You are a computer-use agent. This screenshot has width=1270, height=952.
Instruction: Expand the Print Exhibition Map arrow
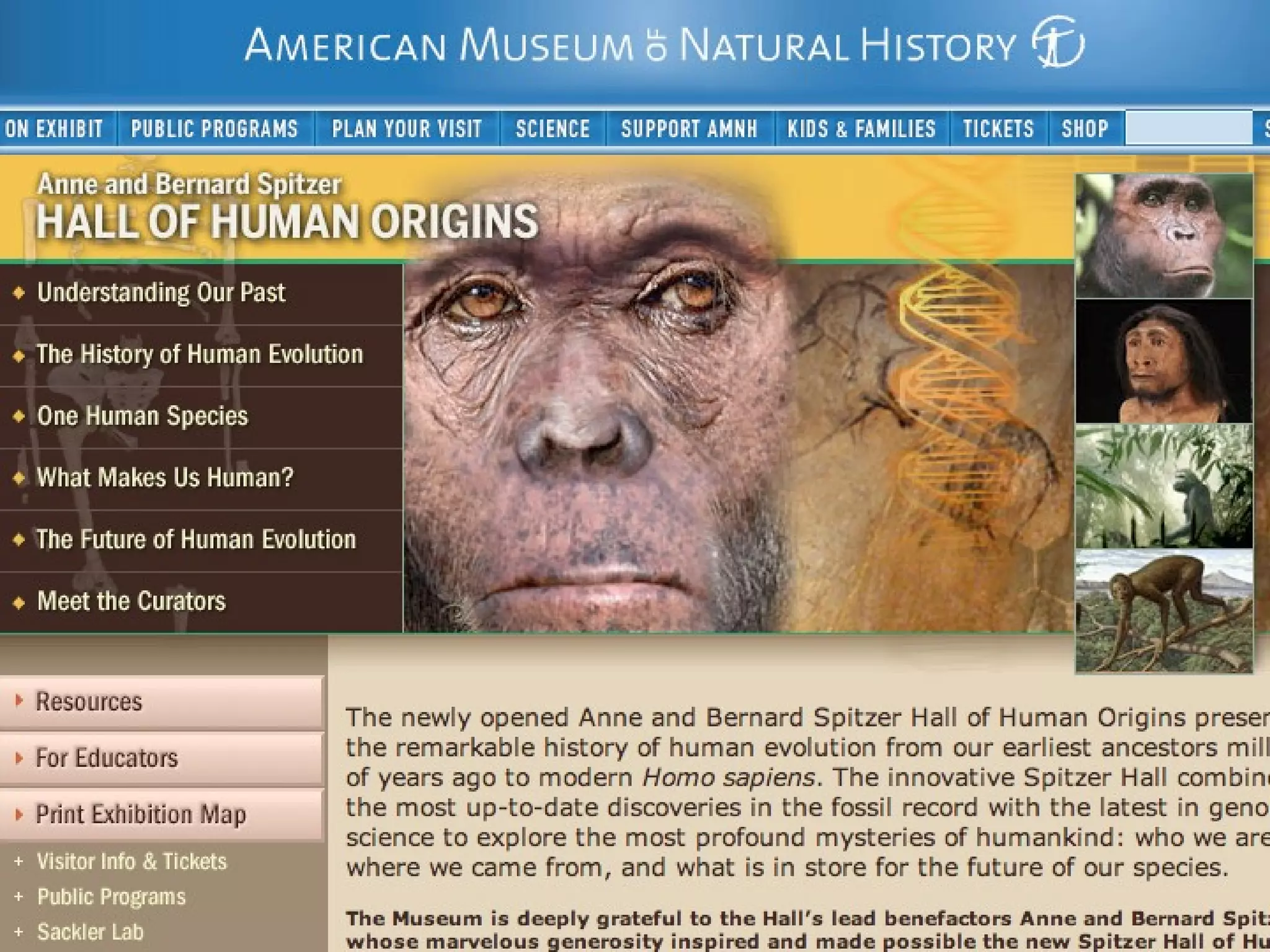(19, 814)
